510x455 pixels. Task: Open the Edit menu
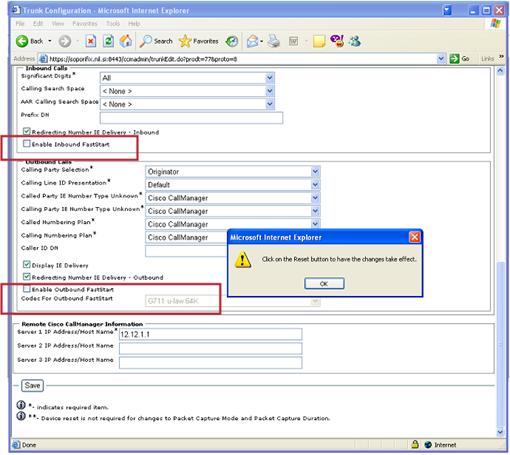(x=38, y=24)
